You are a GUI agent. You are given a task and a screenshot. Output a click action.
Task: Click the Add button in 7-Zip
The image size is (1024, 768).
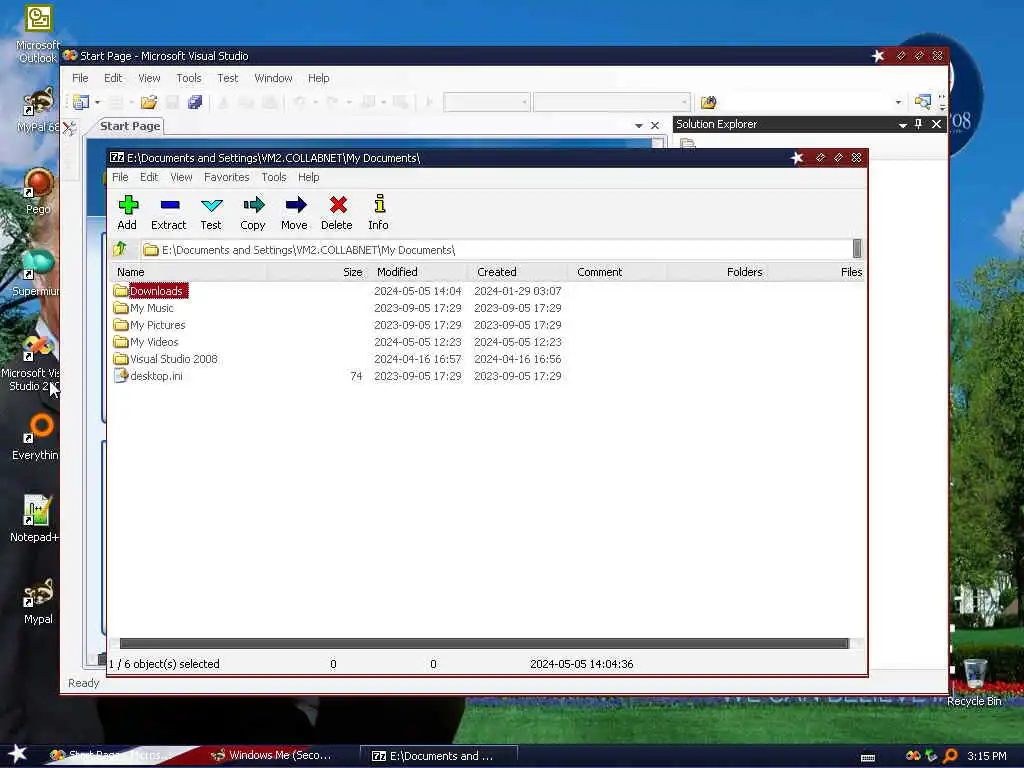pyautogui.click(x=127, y=212)
